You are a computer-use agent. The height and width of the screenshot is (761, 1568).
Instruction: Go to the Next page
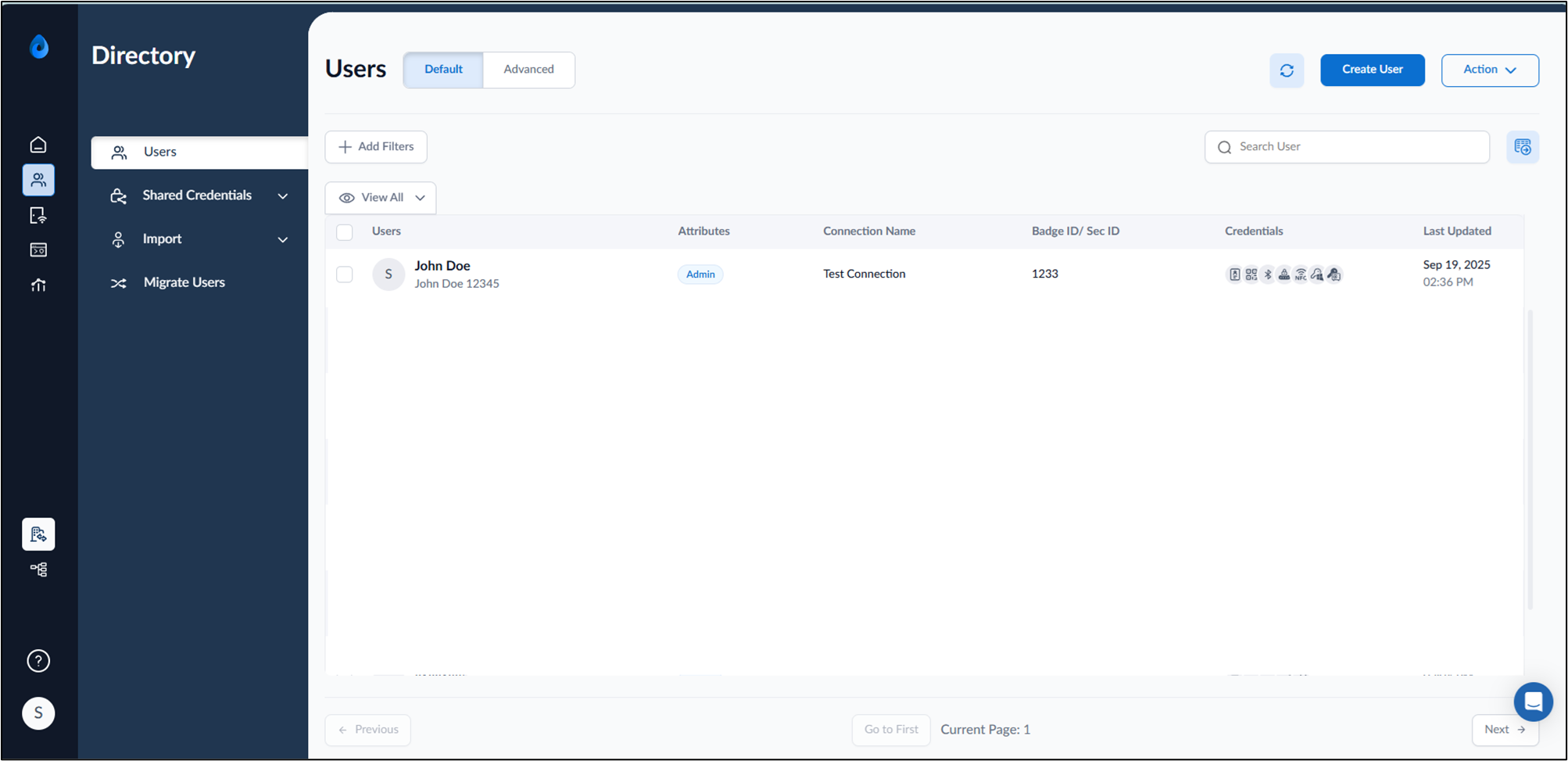pyautogui.click(x=1505, y=730)
